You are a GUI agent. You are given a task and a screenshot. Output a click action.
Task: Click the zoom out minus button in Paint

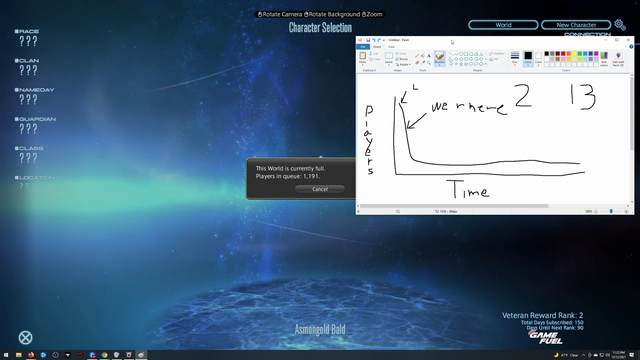(596, 211)
